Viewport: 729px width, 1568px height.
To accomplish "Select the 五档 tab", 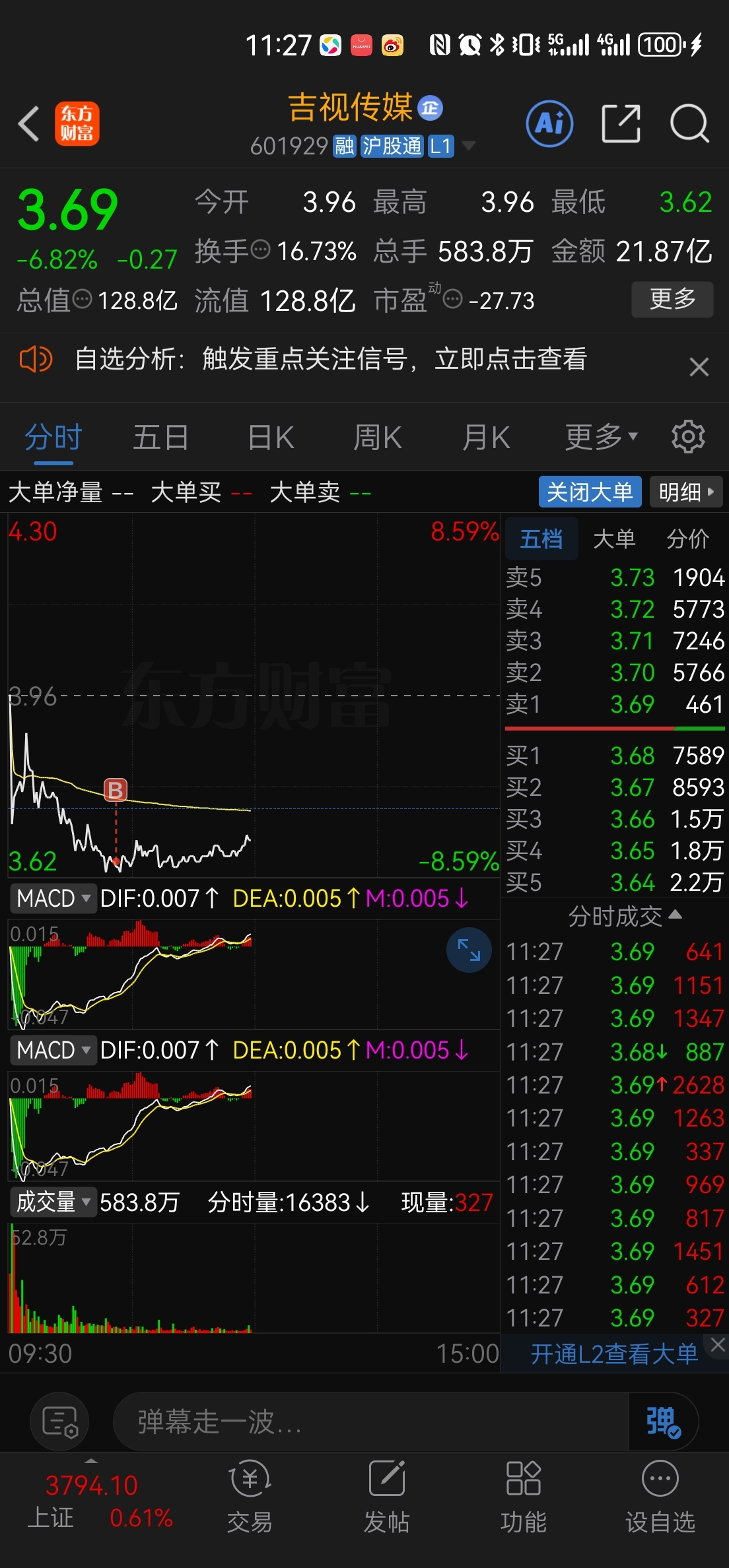I will (541, 539).
